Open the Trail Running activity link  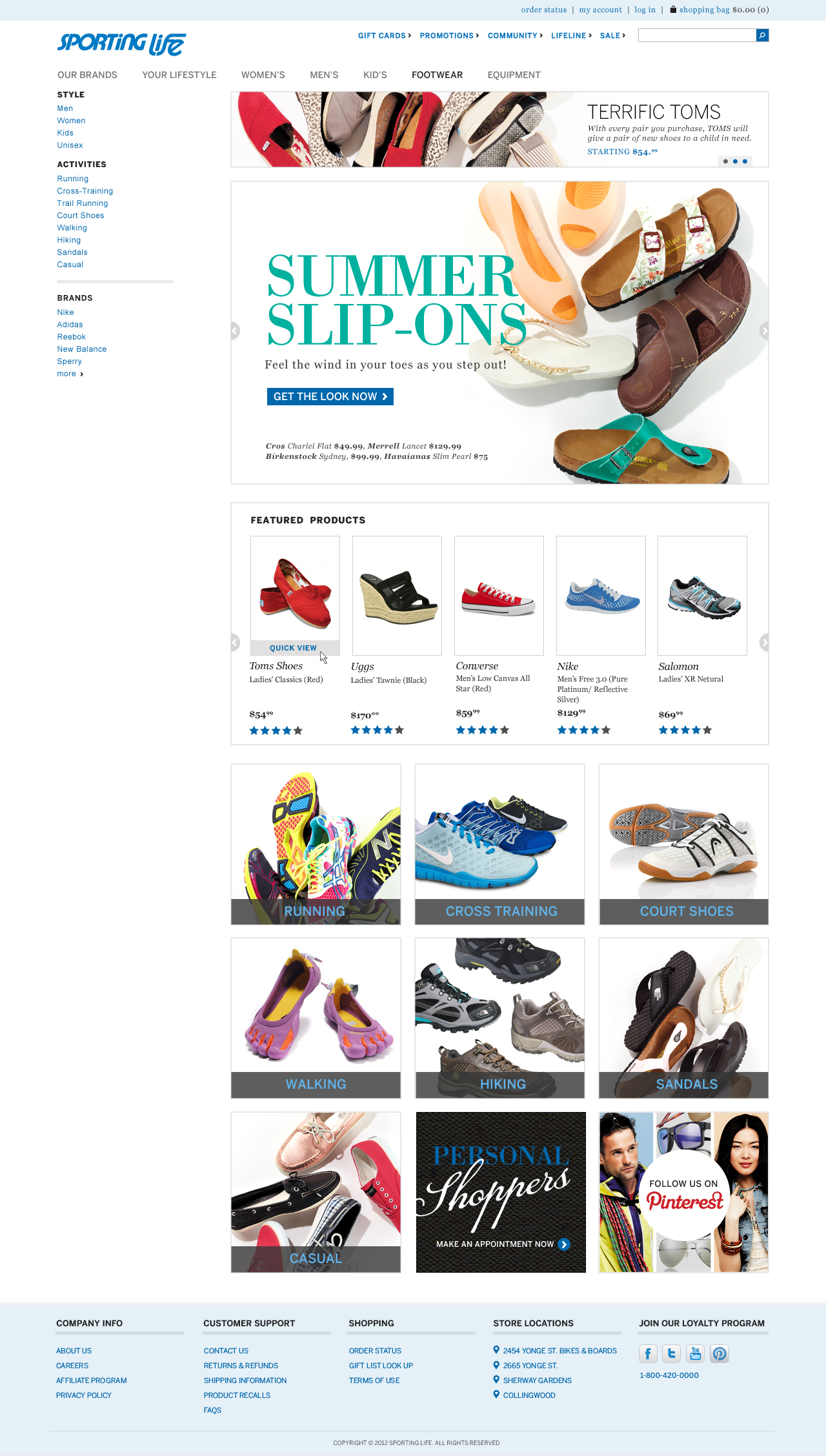tap(83, 203)
